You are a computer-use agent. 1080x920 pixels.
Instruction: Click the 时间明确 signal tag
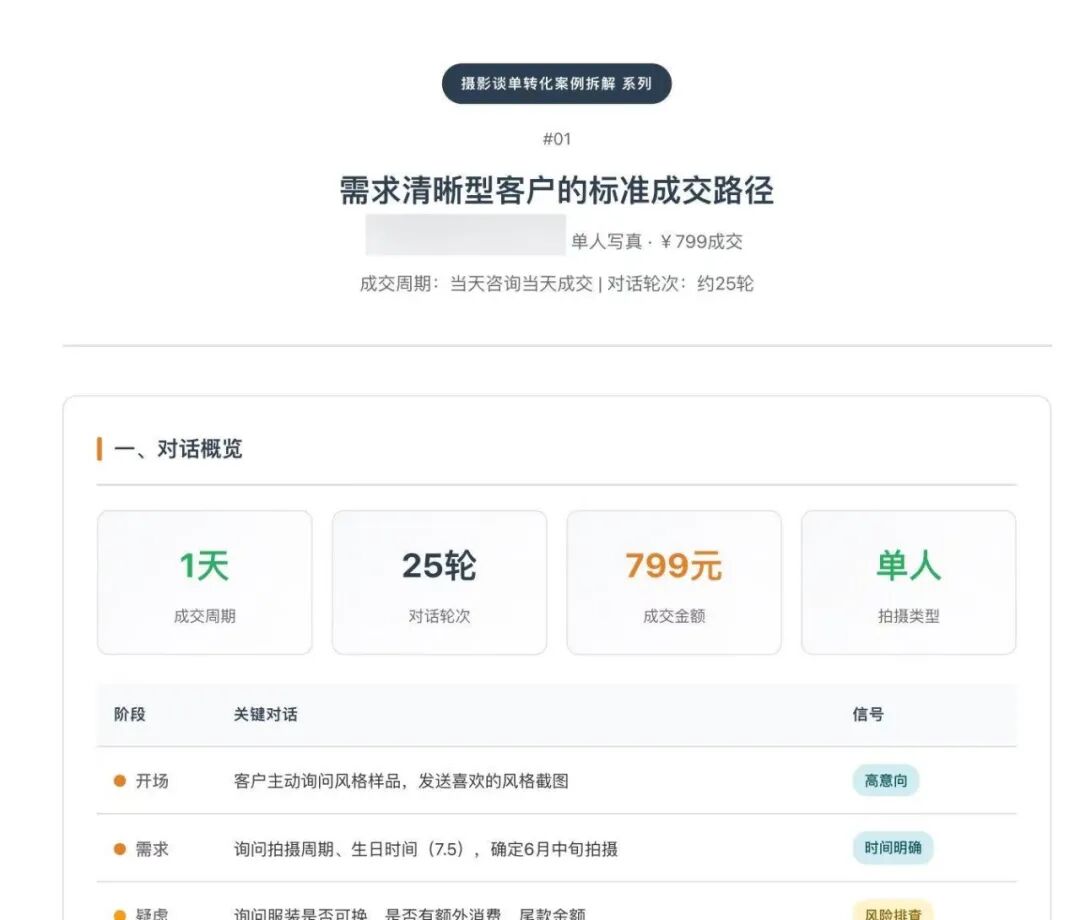click(893, 848)
